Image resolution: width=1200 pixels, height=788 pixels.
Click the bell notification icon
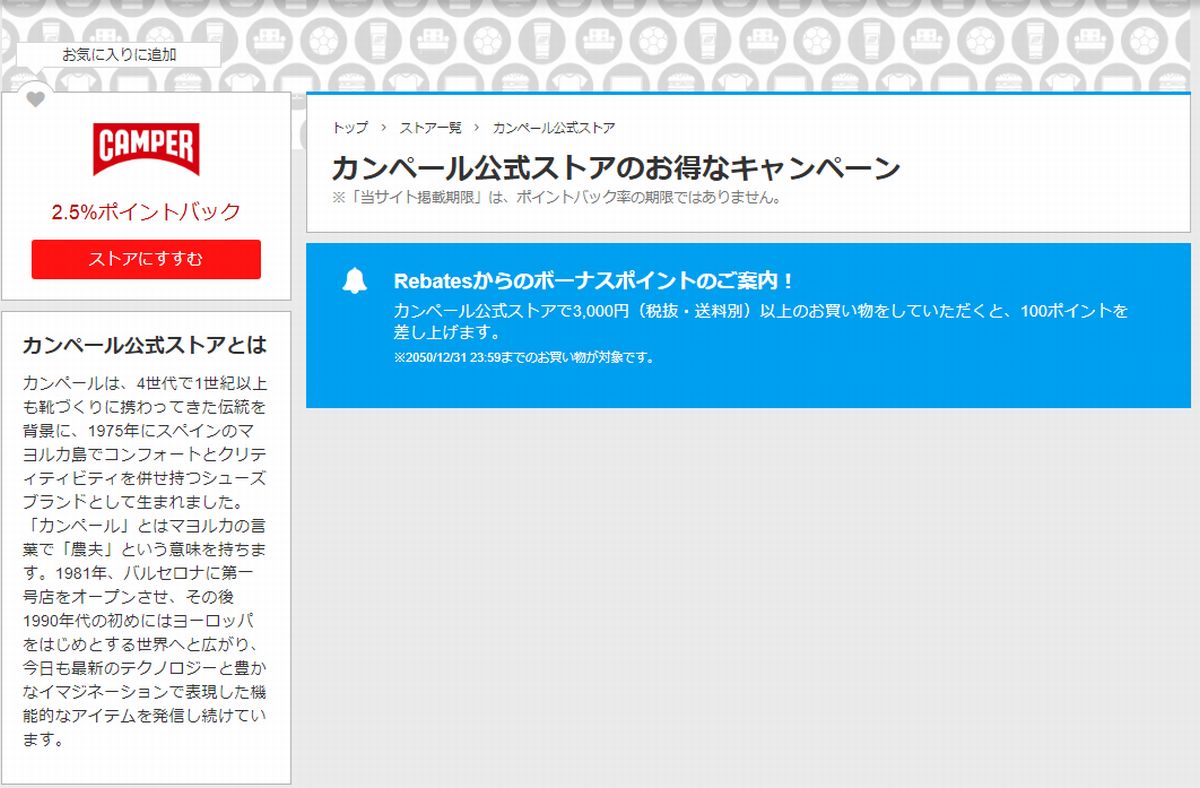[x=355, y=281]
